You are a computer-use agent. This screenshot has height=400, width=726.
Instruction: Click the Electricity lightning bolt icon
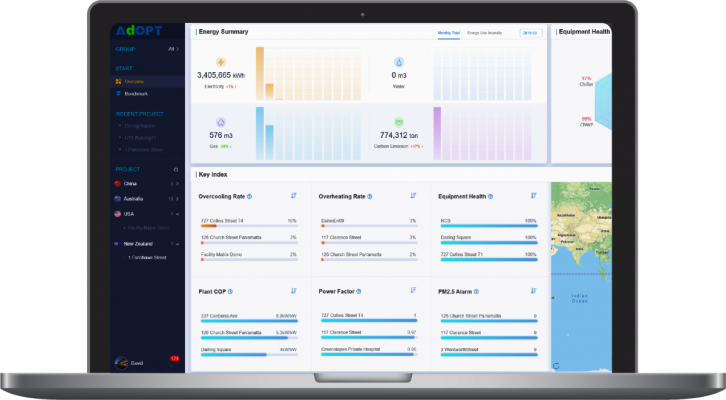pos(221,62)
